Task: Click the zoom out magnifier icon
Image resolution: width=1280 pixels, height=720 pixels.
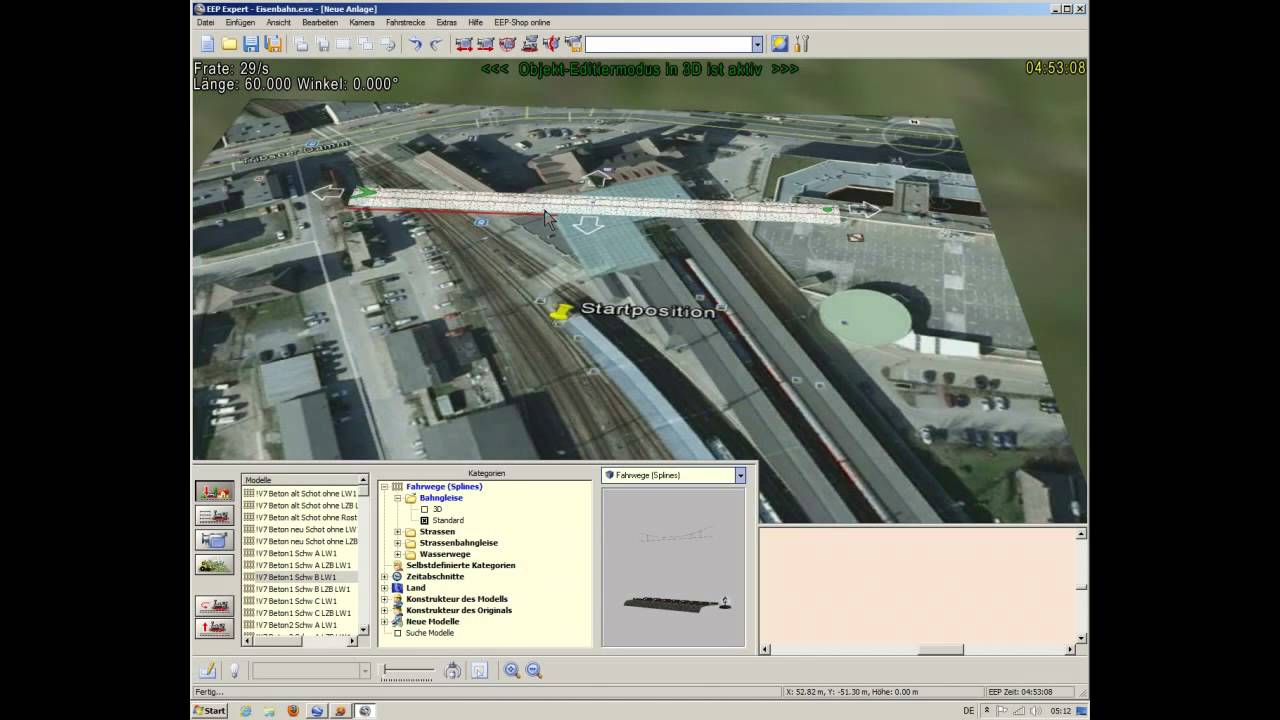Action: (534, 671)
